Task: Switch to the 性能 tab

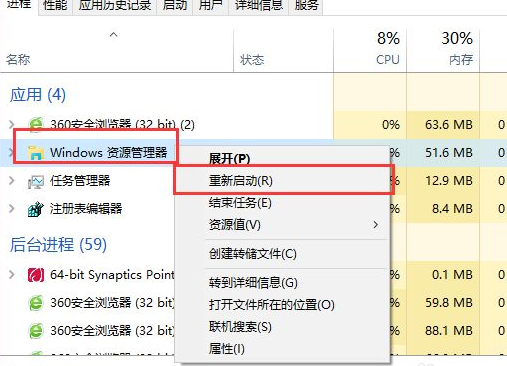Action: [x=55, y=6]
